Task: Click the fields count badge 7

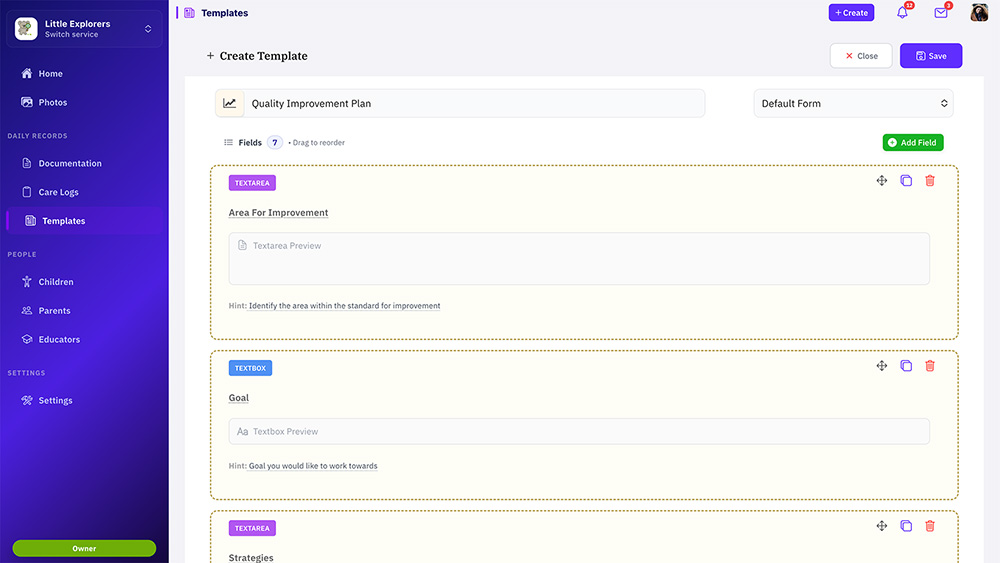Action: click(275, 142)
